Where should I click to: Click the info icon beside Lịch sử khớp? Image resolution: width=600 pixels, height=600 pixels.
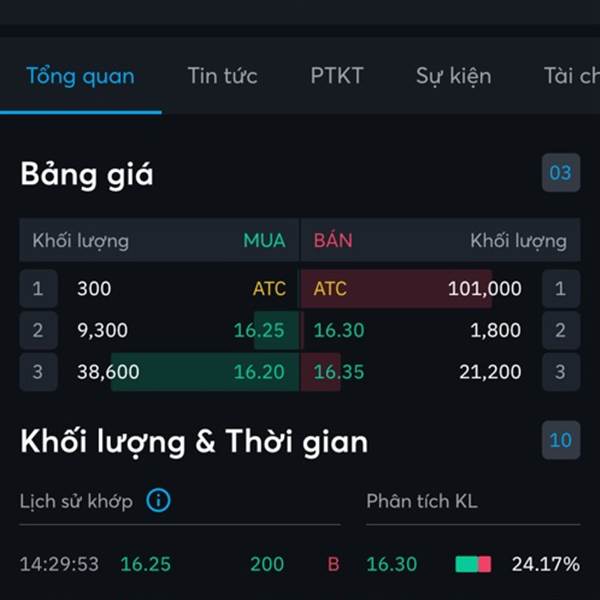[158, 500]
